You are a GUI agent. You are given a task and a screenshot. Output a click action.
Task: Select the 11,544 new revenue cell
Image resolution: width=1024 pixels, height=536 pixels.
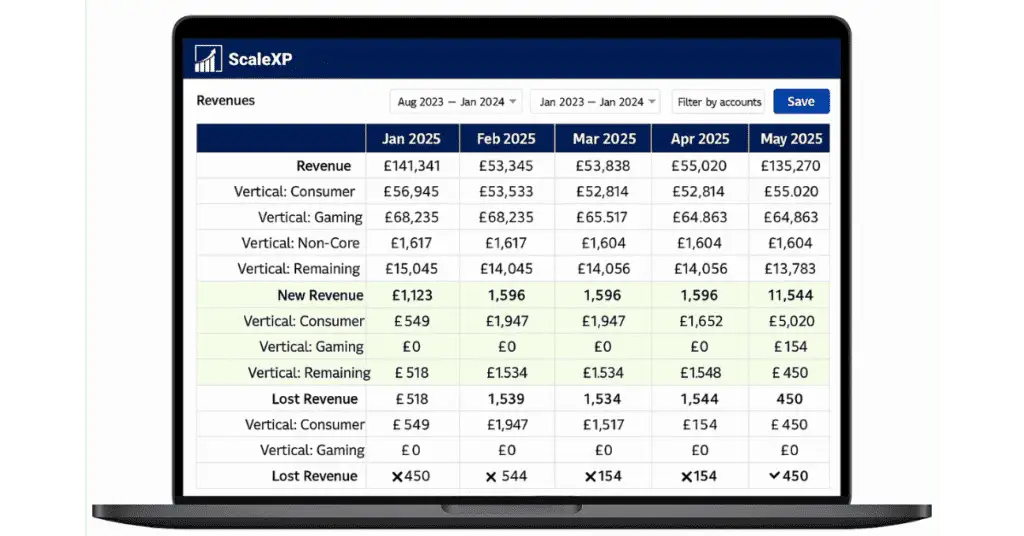pyautogui.click(x=790, y=295)
